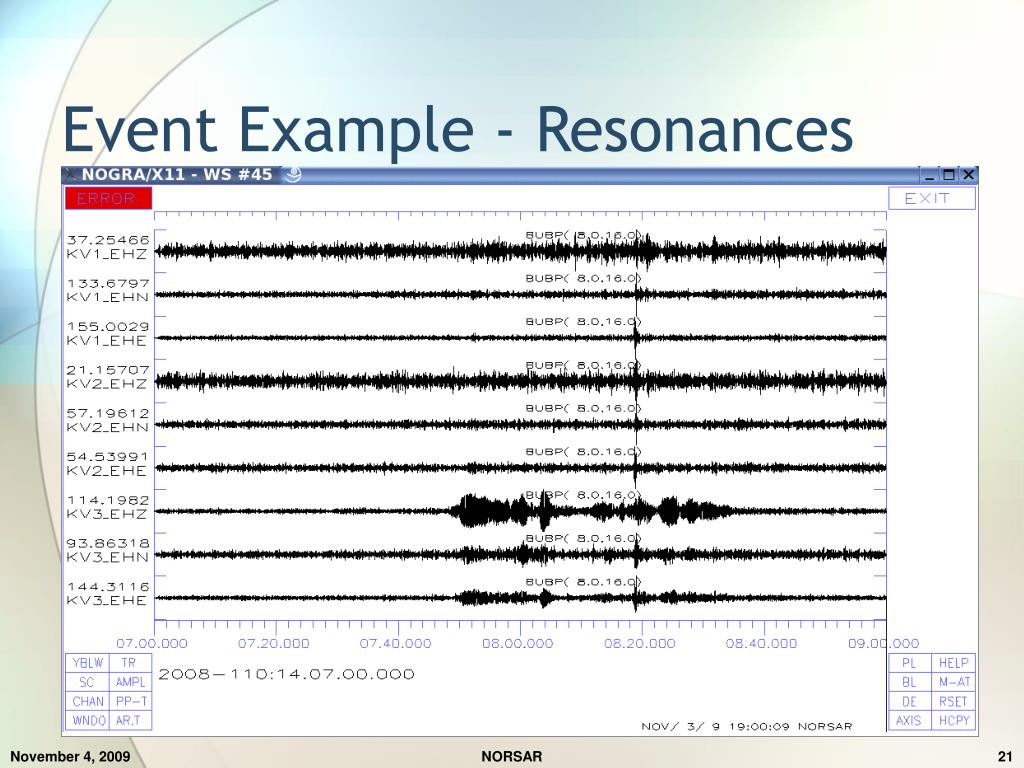Minimize the NOGRA/X11 window
Image resolution: width=1024 pixels, height=768 pixels.
coord(930,175)
